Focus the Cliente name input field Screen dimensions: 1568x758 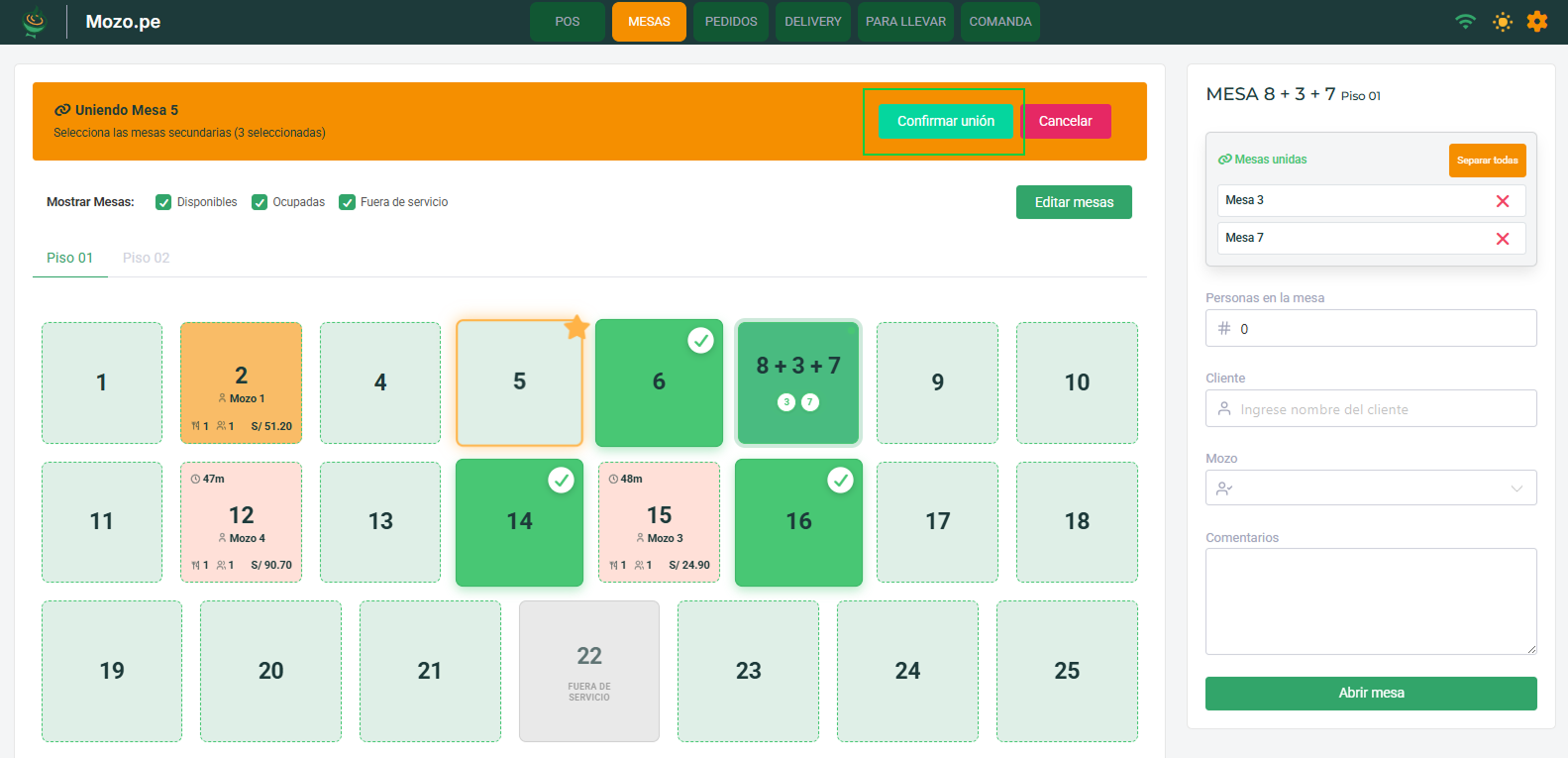[x=1382, y=409]
